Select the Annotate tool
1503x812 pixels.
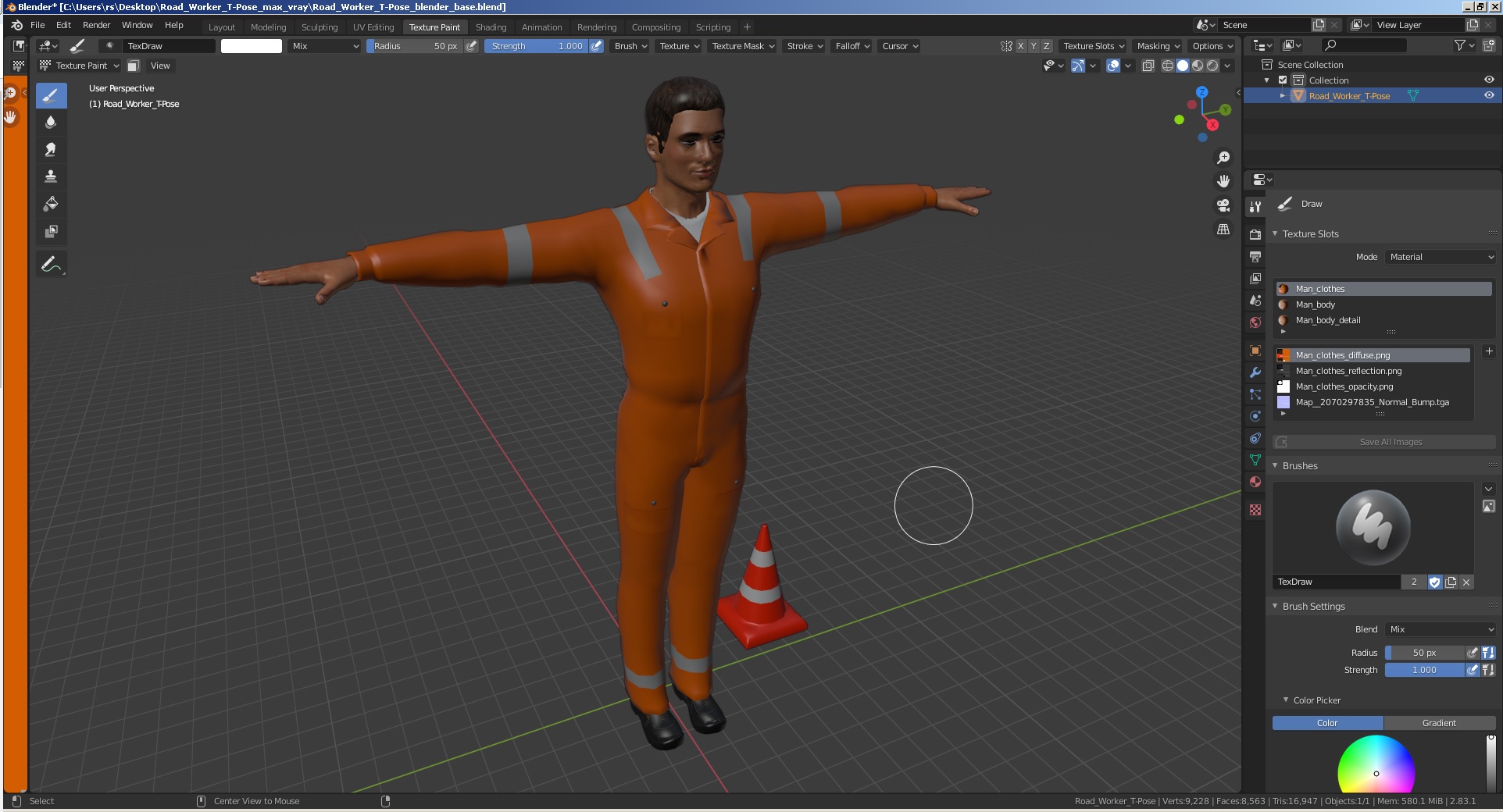pos(51,264)
